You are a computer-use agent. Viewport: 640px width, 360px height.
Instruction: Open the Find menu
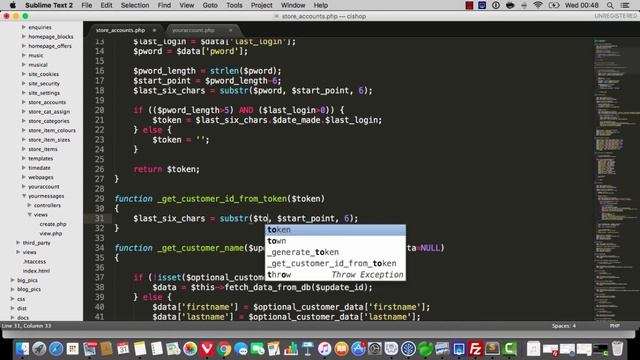[164, 5]
